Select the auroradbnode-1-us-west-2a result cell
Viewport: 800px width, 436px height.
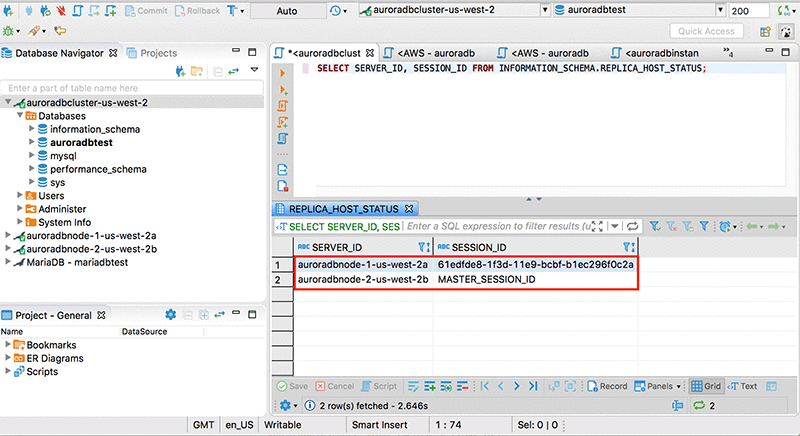363,265
